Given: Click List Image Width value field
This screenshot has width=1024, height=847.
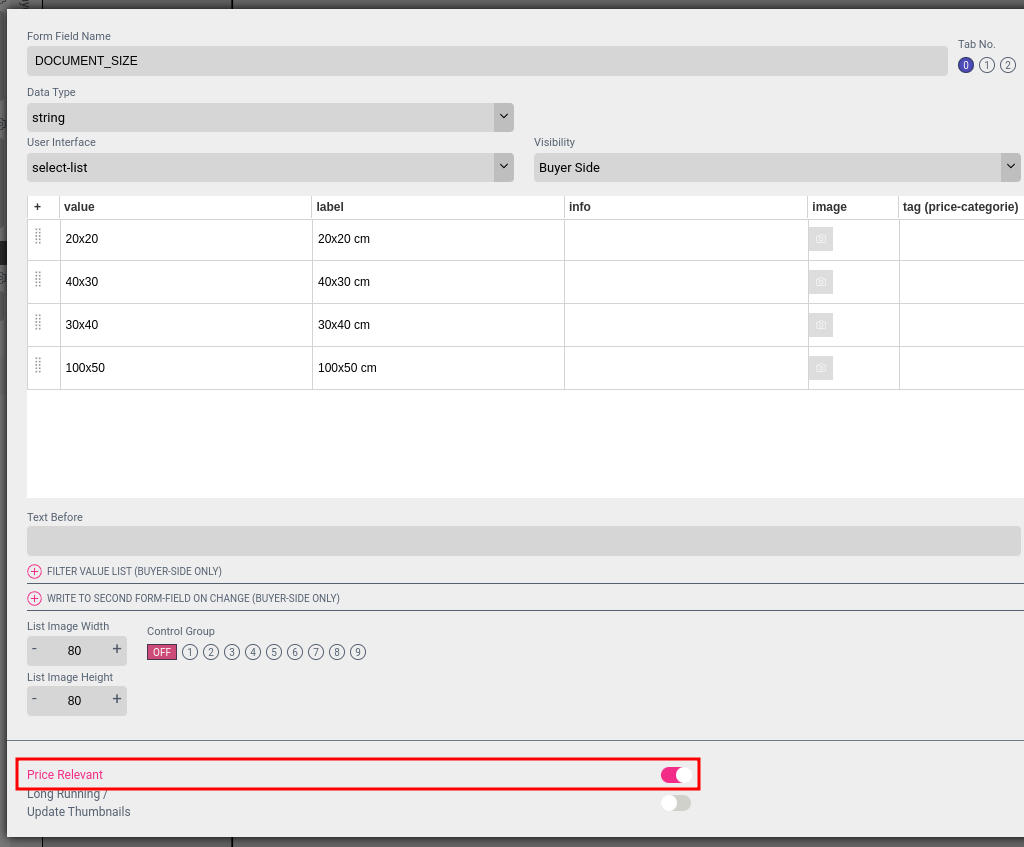Looking at the screenshot, I should point(74,650).
